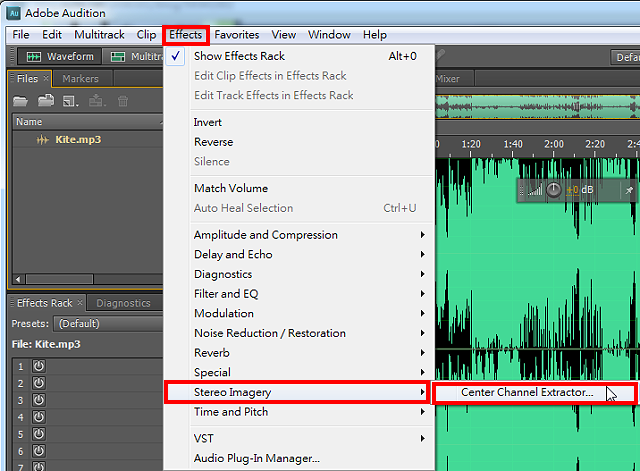Toggle power for effects slot 3
640x471 pixels.
39,400
